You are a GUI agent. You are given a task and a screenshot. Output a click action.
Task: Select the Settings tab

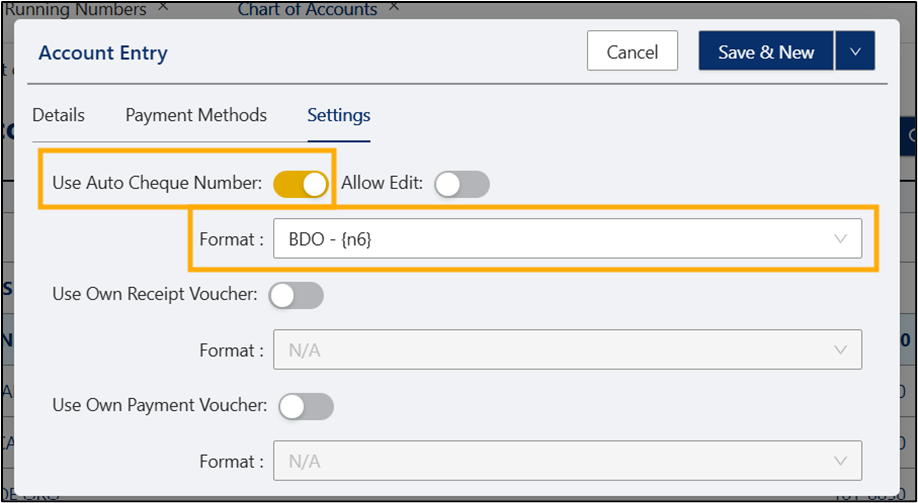(339, 115)
